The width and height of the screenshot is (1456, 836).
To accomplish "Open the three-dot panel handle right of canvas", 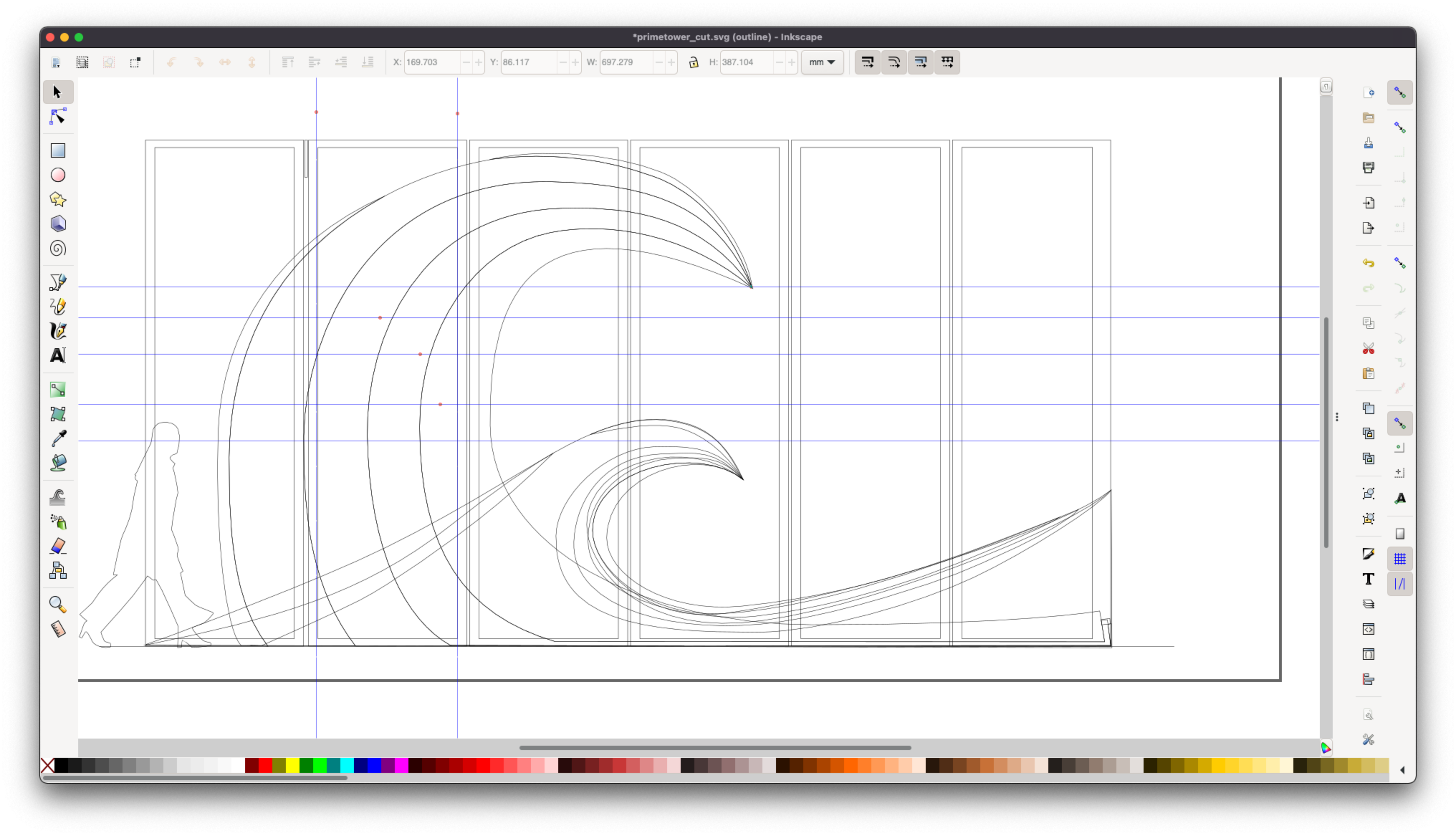I will point(1337,417).
